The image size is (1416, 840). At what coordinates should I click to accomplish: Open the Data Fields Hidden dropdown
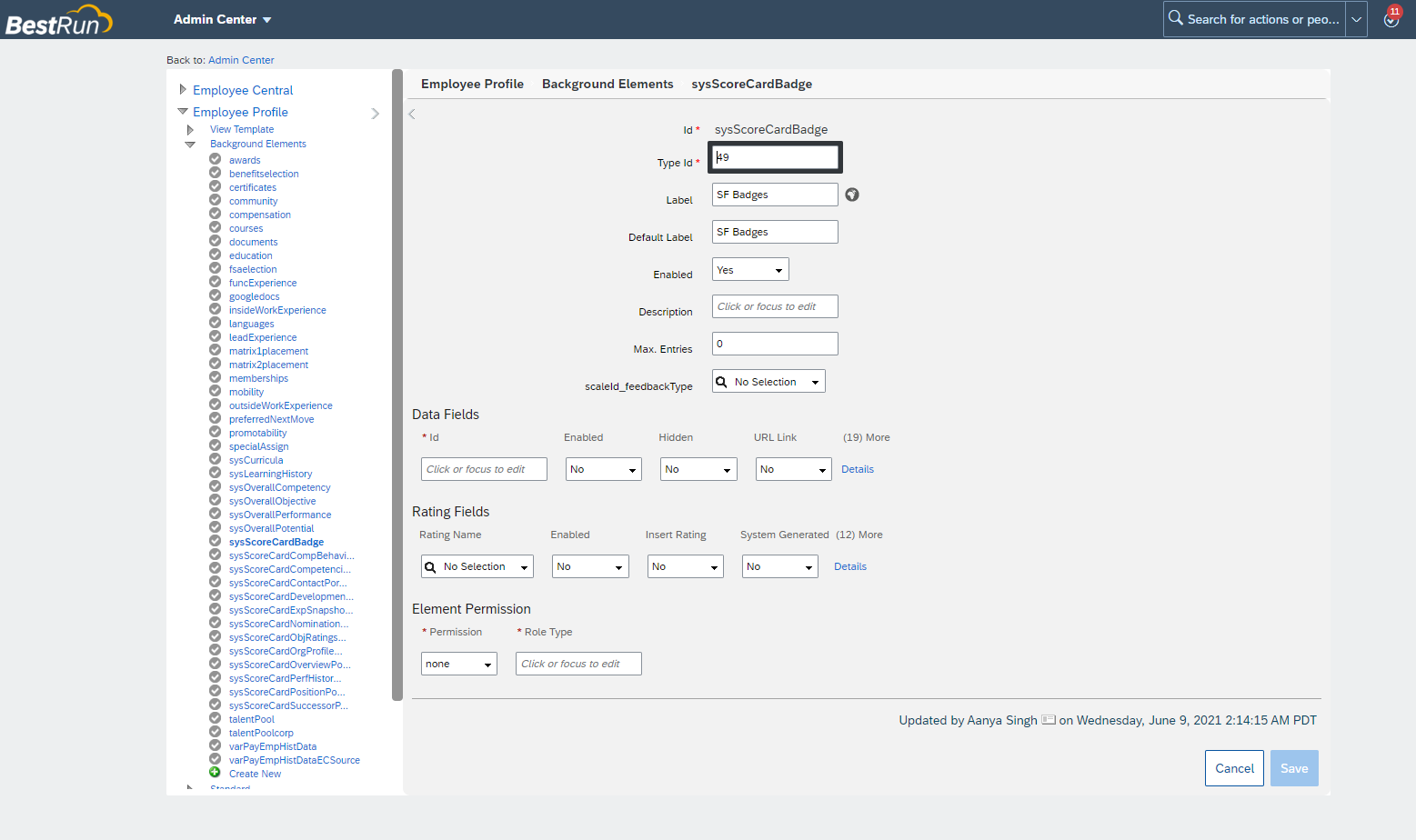click(x=698, y=469)
